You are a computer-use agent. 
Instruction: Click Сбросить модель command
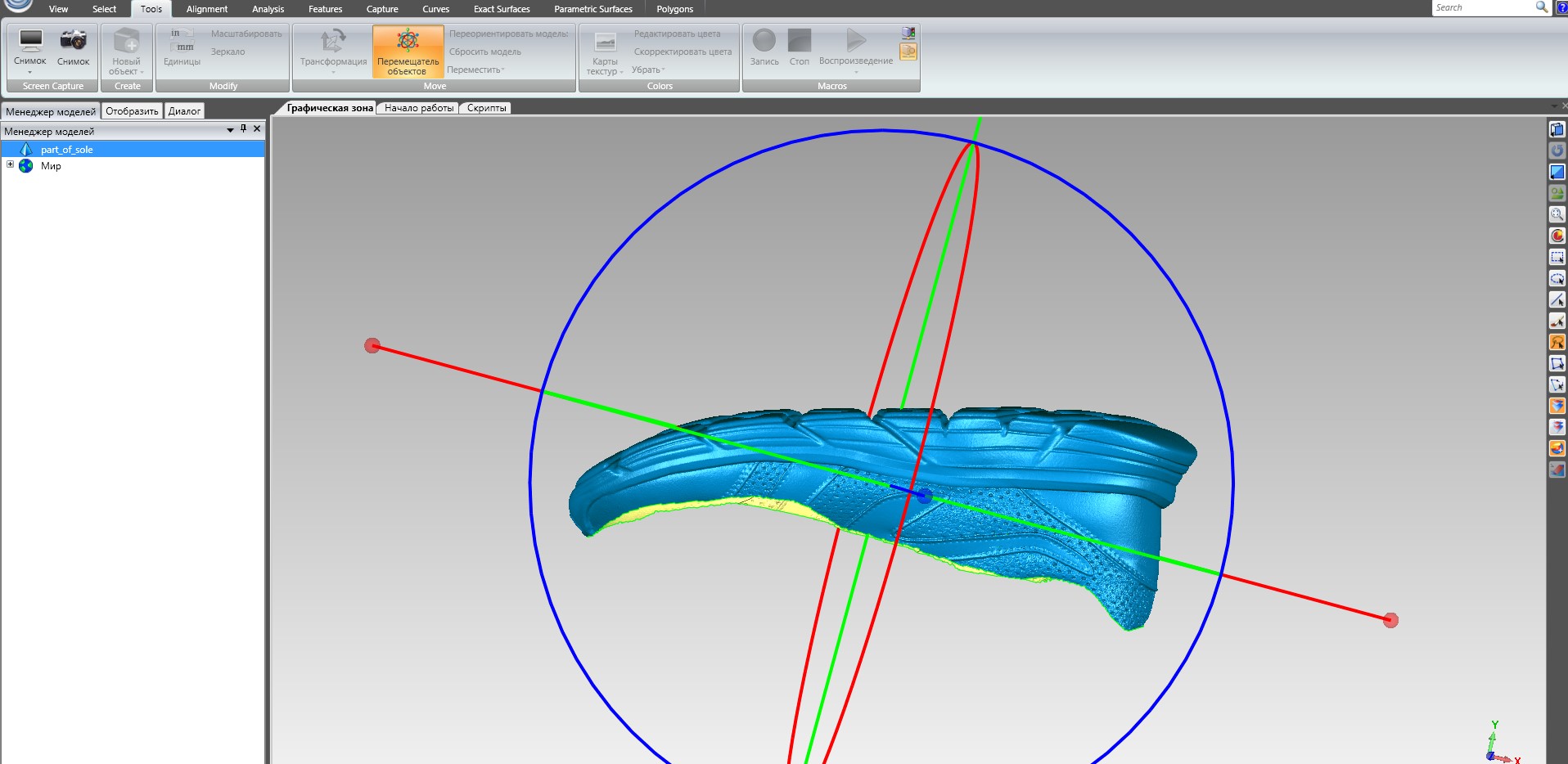point(485,52)
